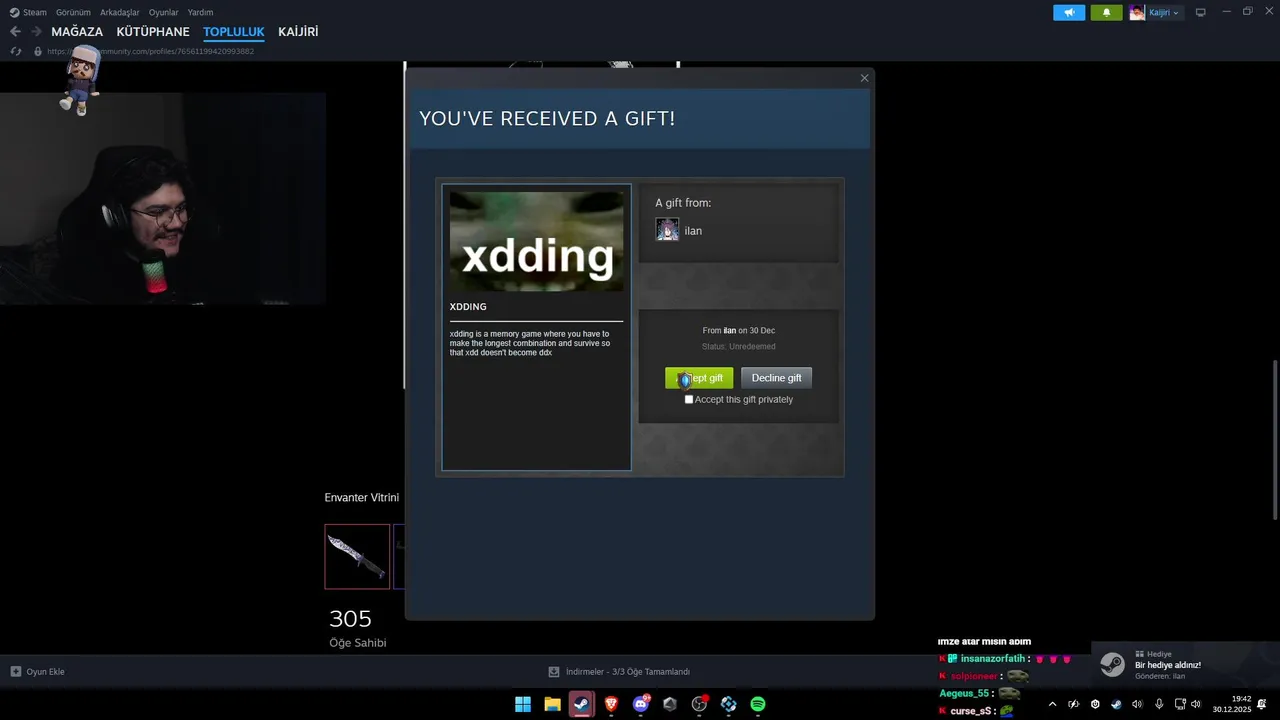Show hidden tray icons chevron
This screenshot has height=720, width=1280.
(1052, 704)
